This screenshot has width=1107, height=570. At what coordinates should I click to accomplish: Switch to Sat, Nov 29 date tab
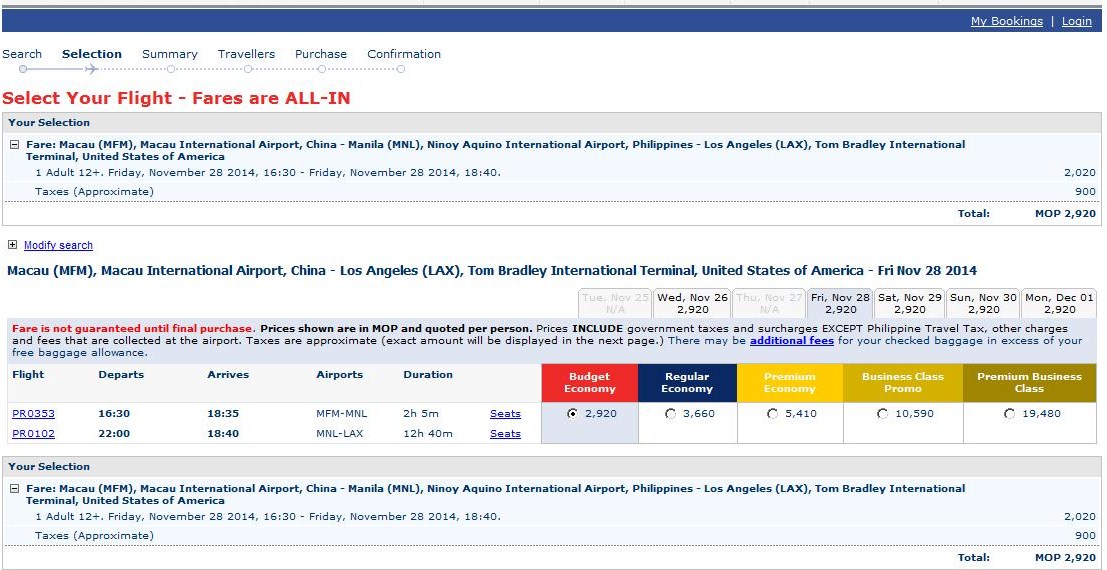click(x=909, y=304)
